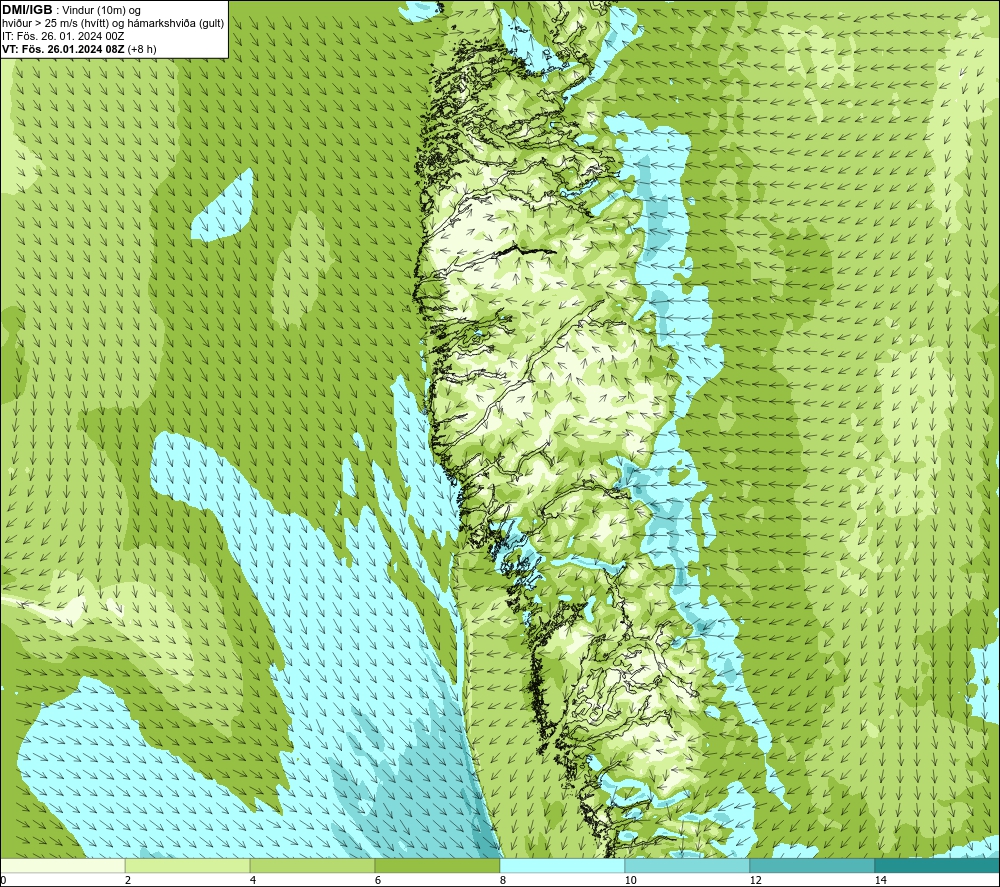
Task: Select the 4–6 m/s green color bar segment
Action: pyautogui.click(x=312, y=866)
